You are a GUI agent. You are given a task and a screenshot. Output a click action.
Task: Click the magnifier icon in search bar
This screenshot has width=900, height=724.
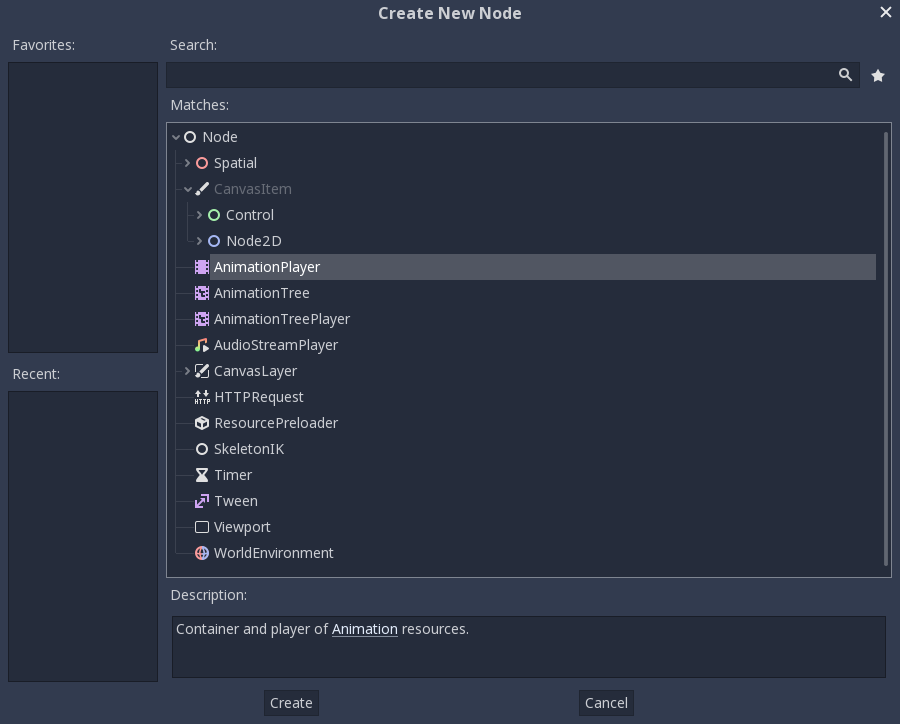click(845, 74)
